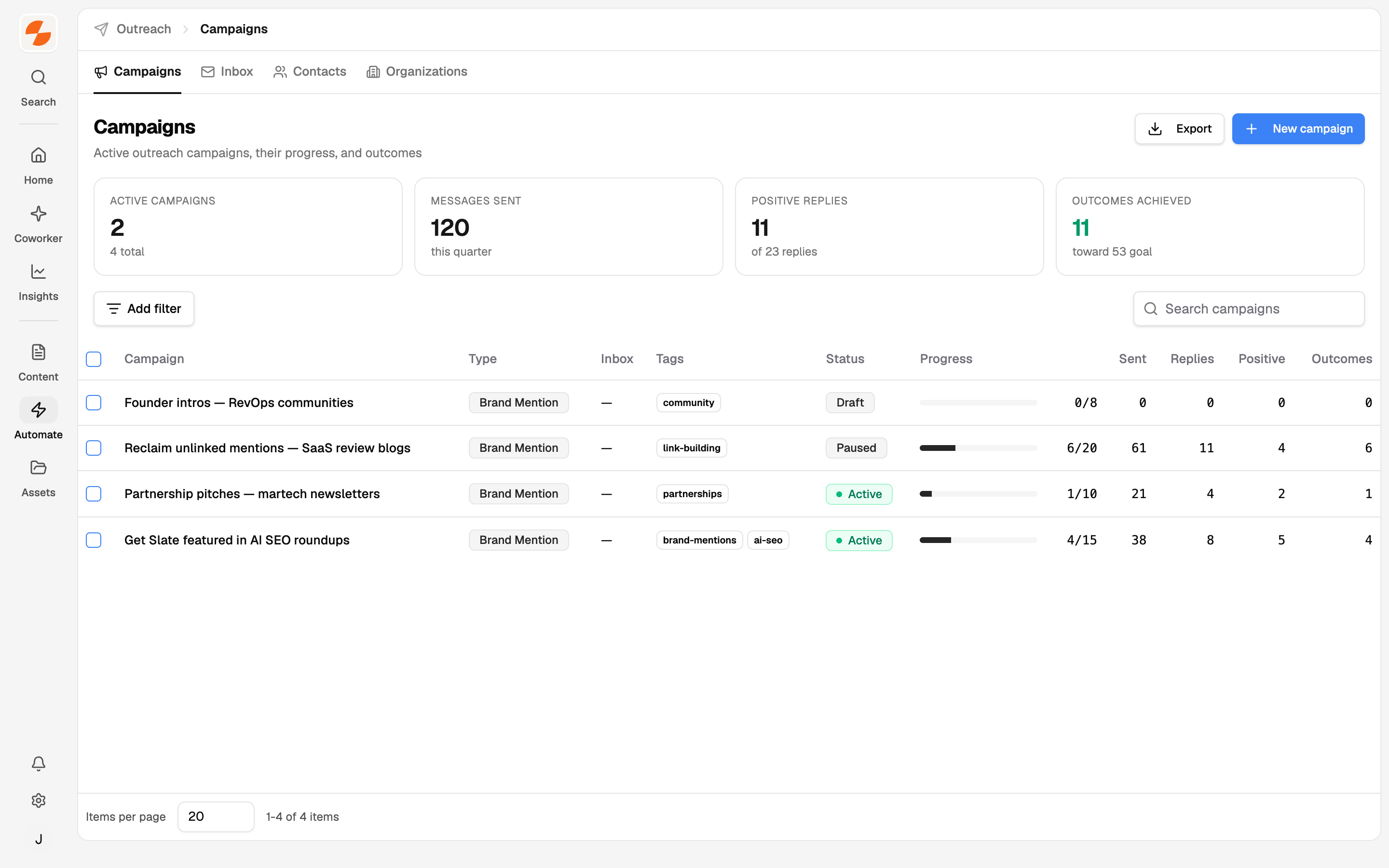Image resolution: width=1389 pixels, height=868 pixels.
Task: Select the Automate lightning icon
Action: pos(39,410)
